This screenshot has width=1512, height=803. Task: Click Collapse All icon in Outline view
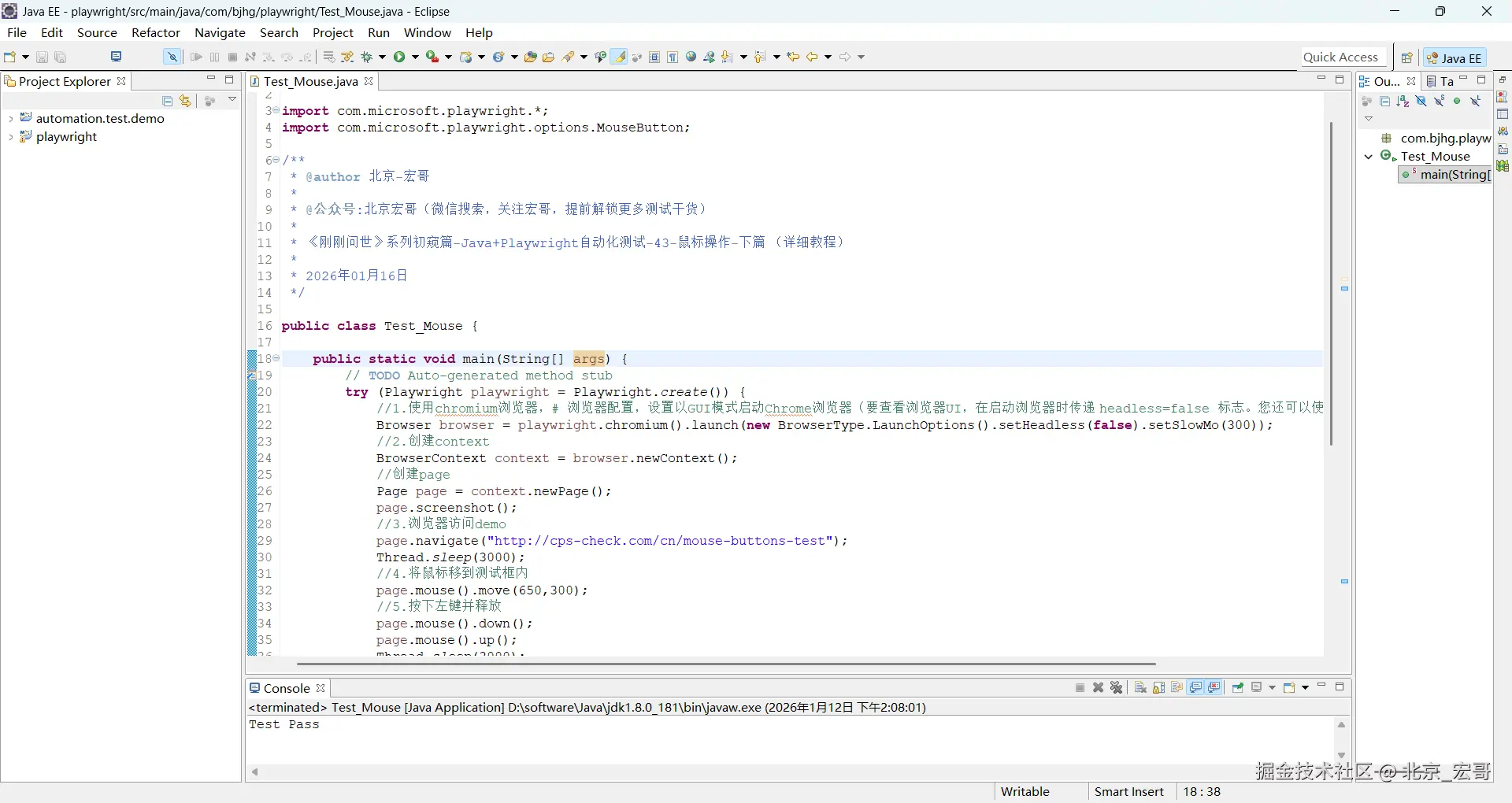(x=1385, y=101)
